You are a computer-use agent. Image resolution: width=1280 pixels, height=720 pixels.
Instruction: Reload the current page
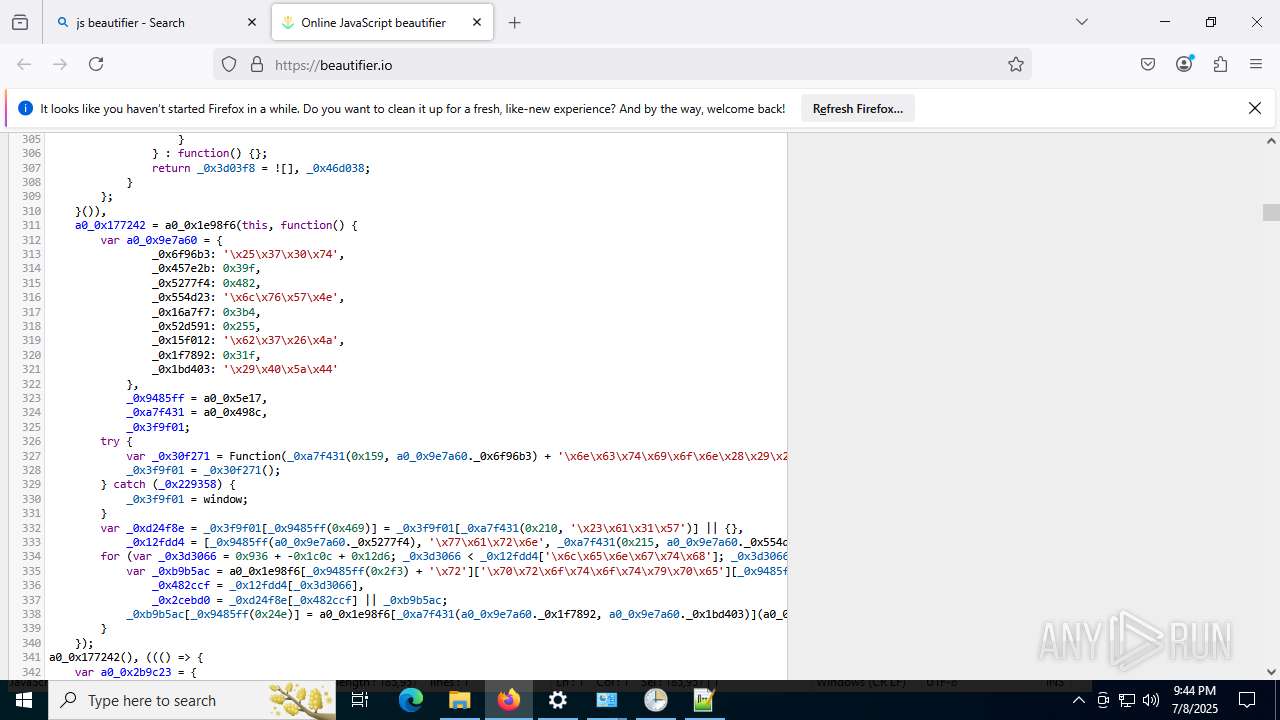point(96,64)
